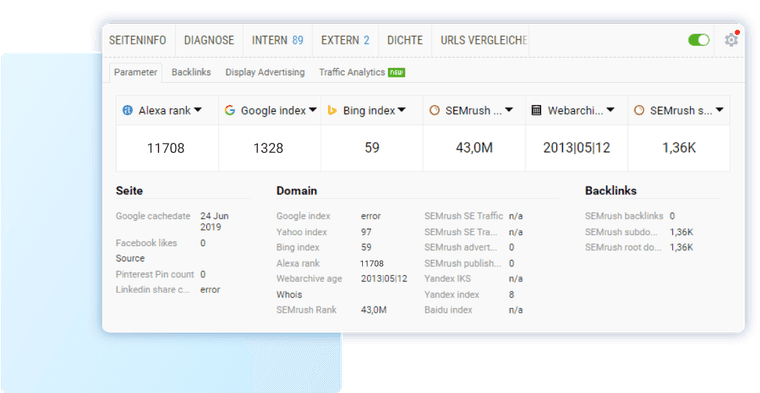Screen dimensions: 760x393
Task: Click the Webarchive age label
Action: (x=309, y=279)
